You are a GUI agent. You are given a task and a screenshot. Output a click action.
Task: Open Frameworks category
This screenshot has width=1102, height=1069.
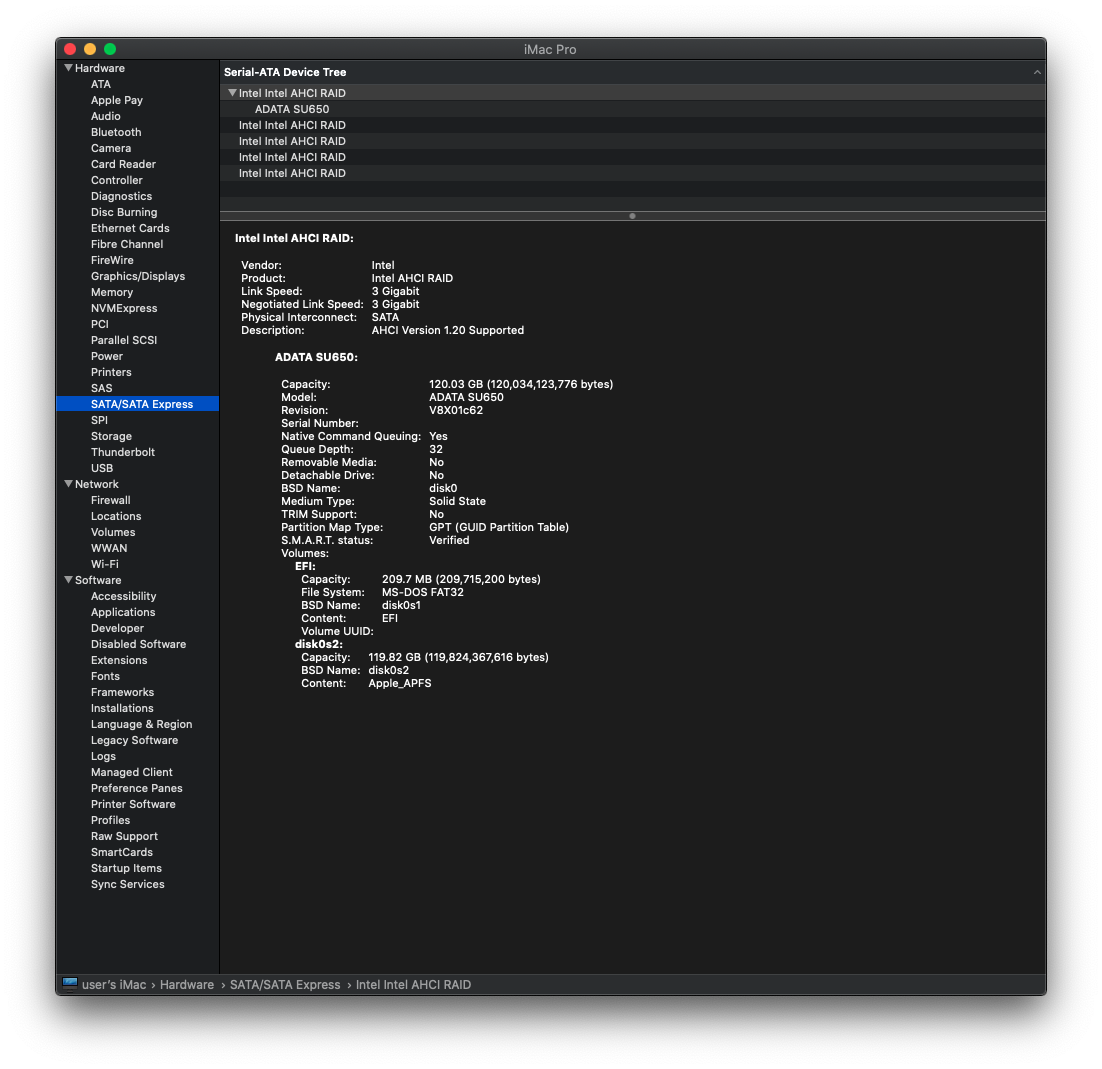(122, 692)
